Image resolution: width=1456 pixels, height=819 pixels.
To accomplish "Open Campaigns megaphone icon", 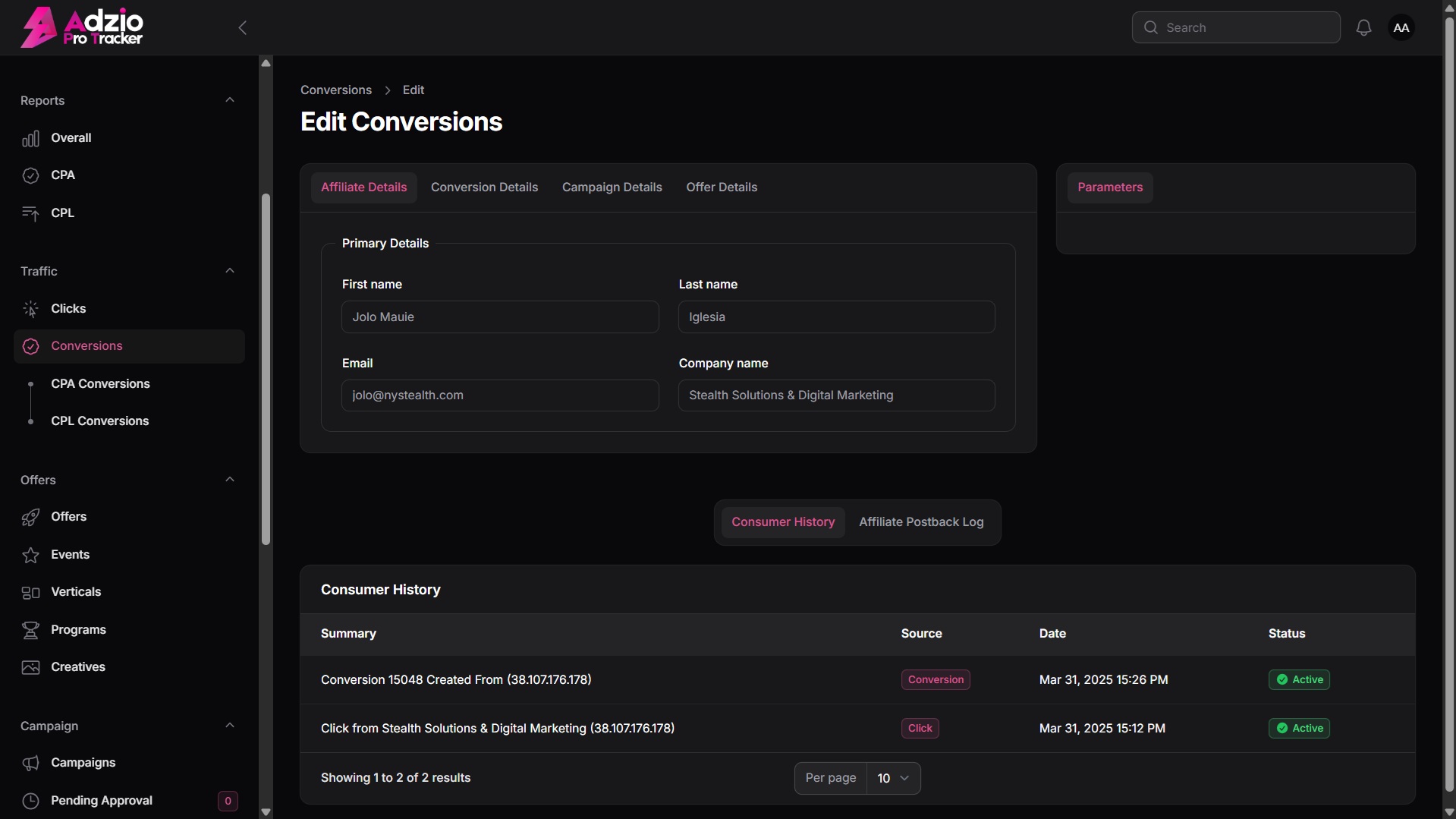I will pyautogui.click(x=30, y=764).
